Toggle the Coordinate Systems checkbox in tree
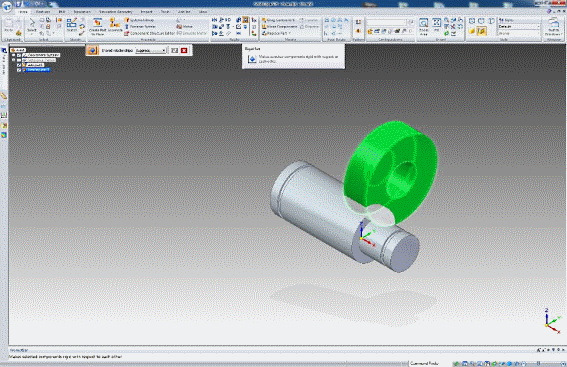 pos(19,55)
